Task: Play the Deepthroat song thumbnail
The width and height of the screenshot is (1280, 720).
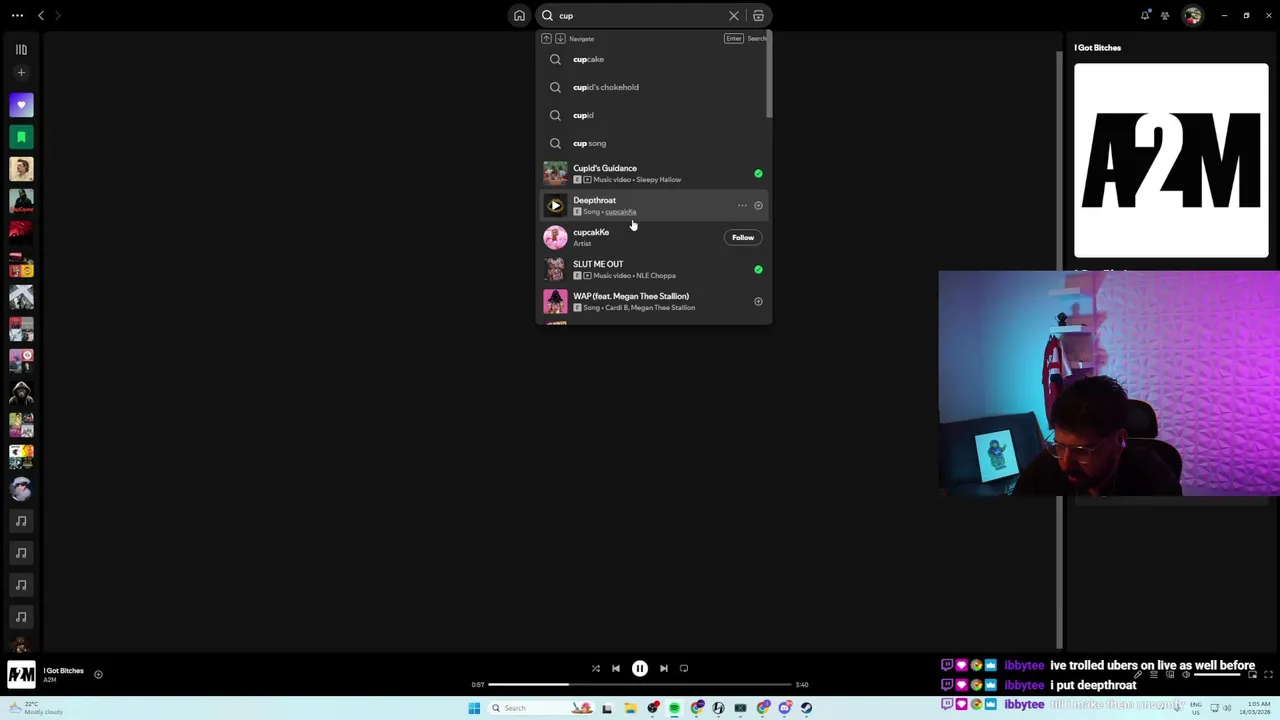Action: tap(555, 205)
